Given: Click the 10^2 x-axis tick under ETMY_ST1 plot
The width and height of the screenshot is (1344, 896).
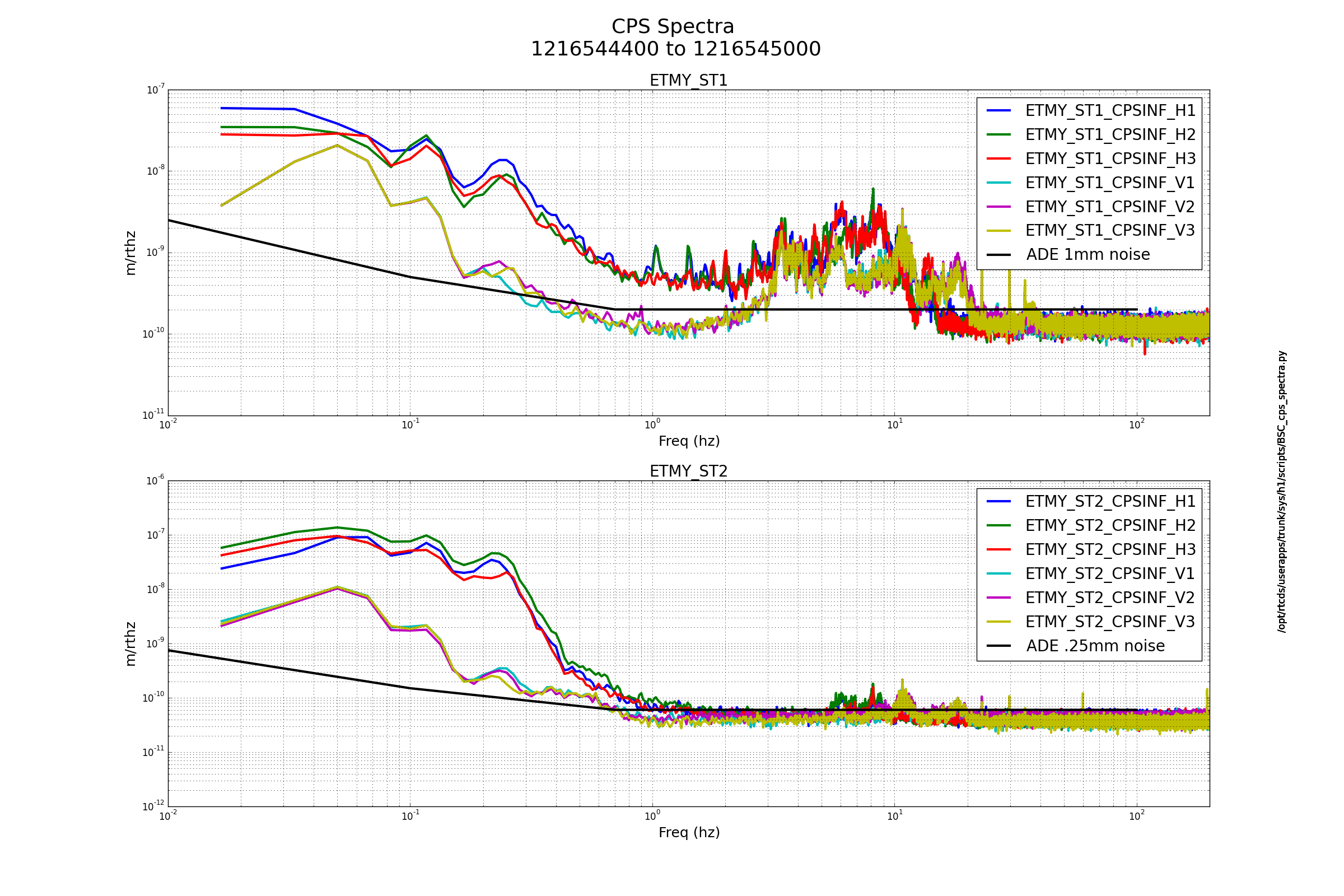Looking at the screenshot, I should pos(1137,424).
